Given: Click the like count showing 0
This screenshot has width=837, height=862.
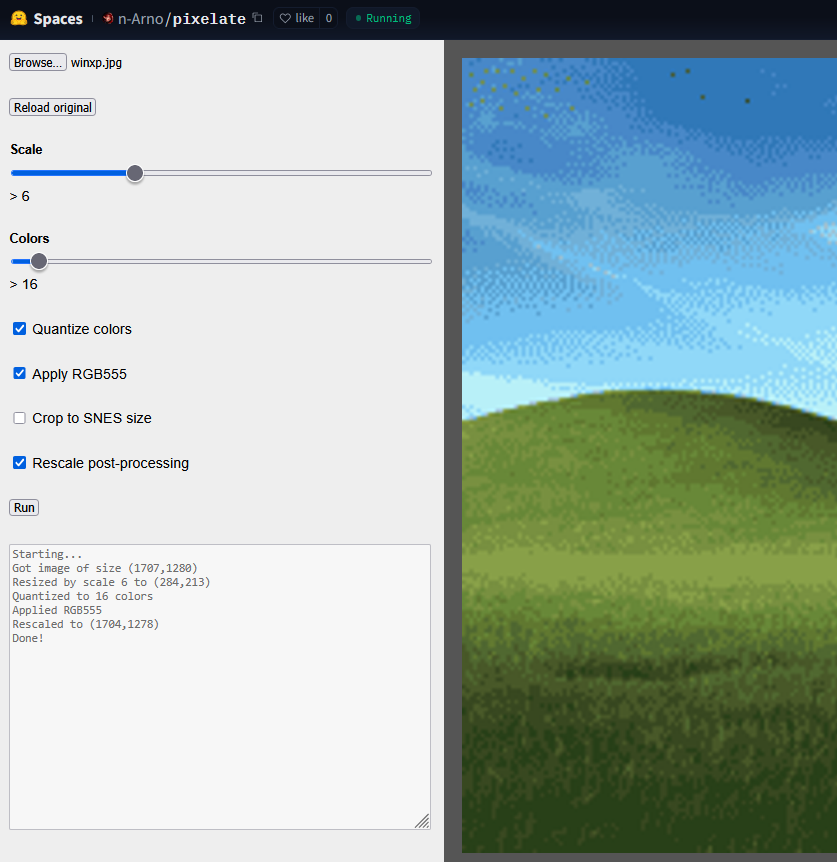Looking at the screenshot, I should tap(329, 18).
